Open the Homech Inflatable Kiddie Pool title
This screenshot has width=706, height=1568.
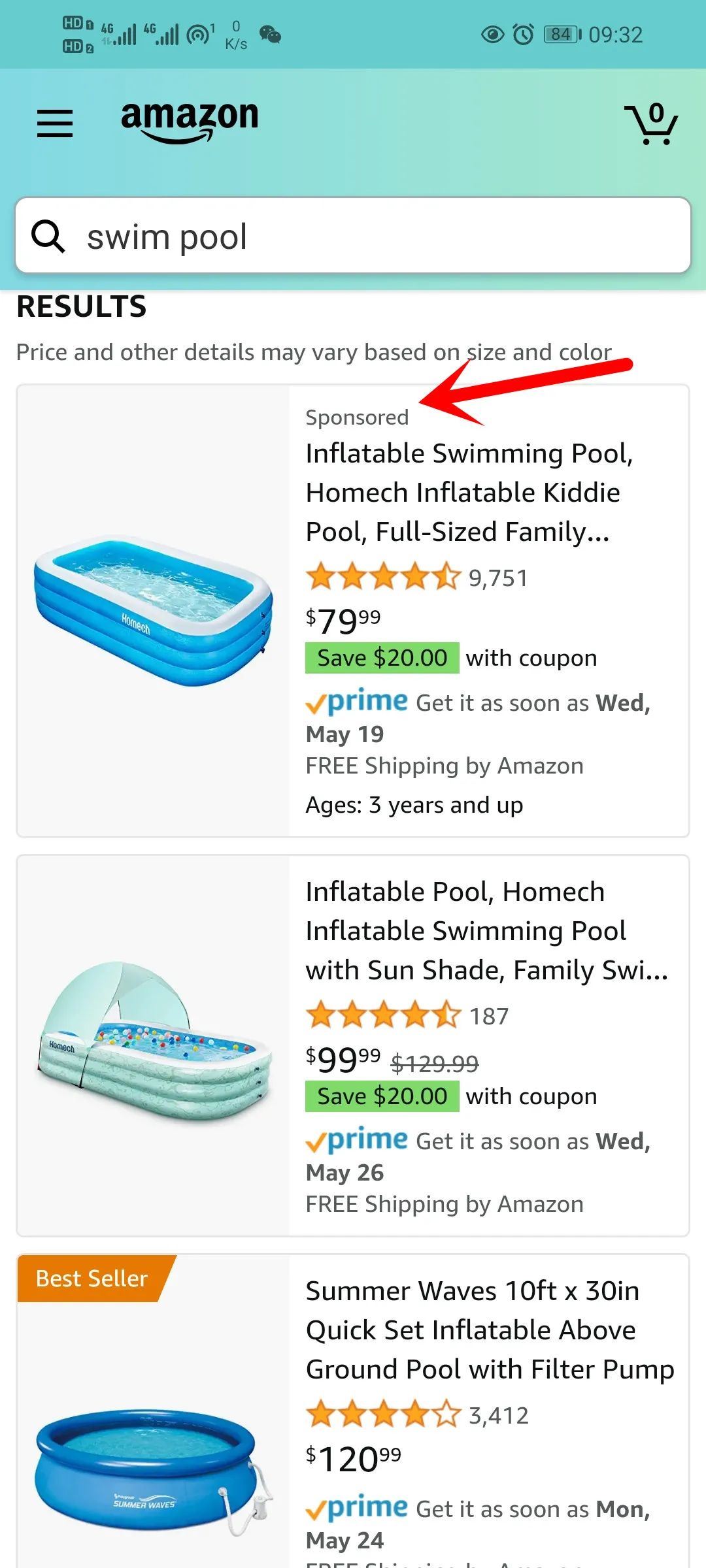click(x=469, y=493)
